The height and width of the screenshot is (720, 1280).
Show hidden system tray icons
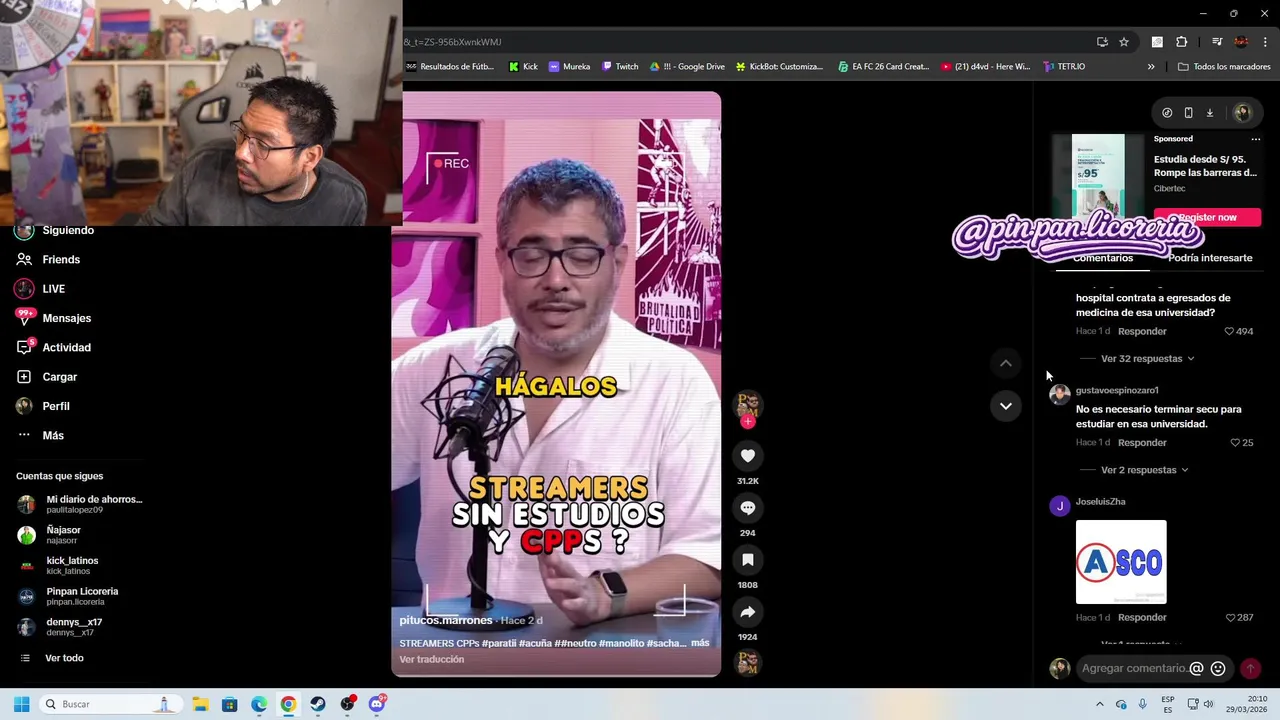point(1099,704)
